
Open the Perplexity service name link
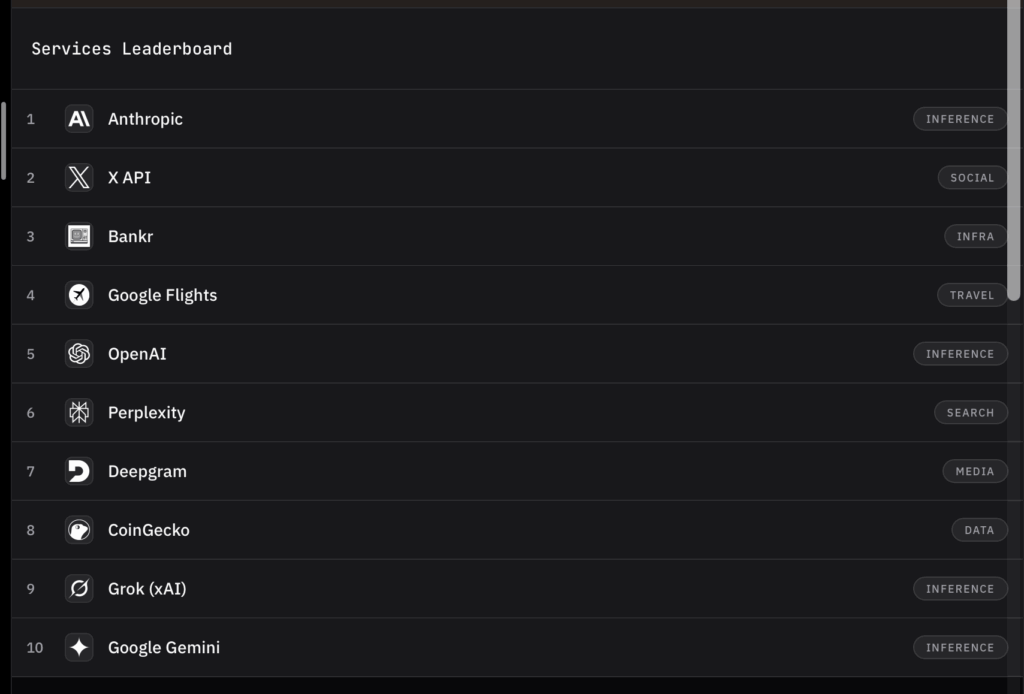tap(146, 413)
